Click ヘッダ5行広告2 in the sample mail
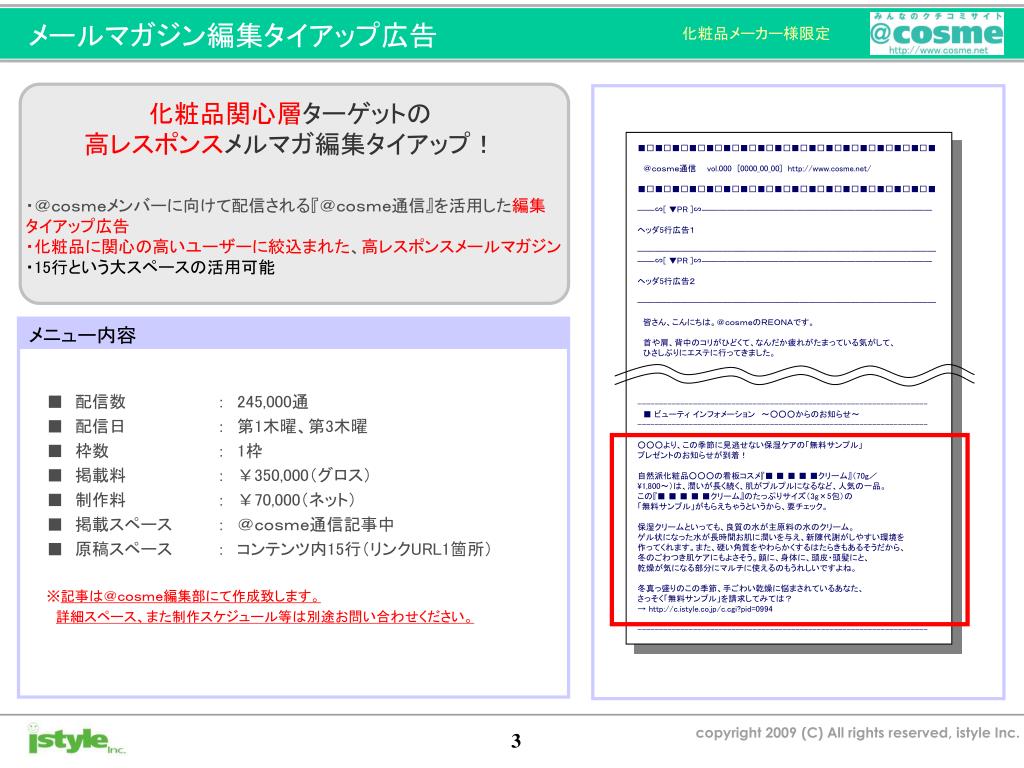The width and height of the screenshot is (1024, 768). click(665, 281)
